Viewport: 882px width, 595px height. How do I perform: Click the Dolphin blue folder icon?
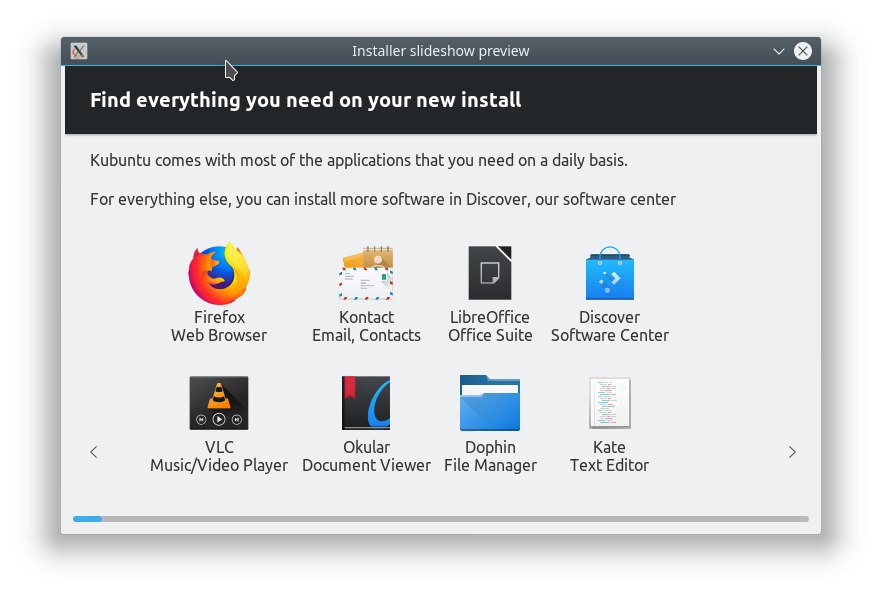pyautogui.click(x=490, y=403)
